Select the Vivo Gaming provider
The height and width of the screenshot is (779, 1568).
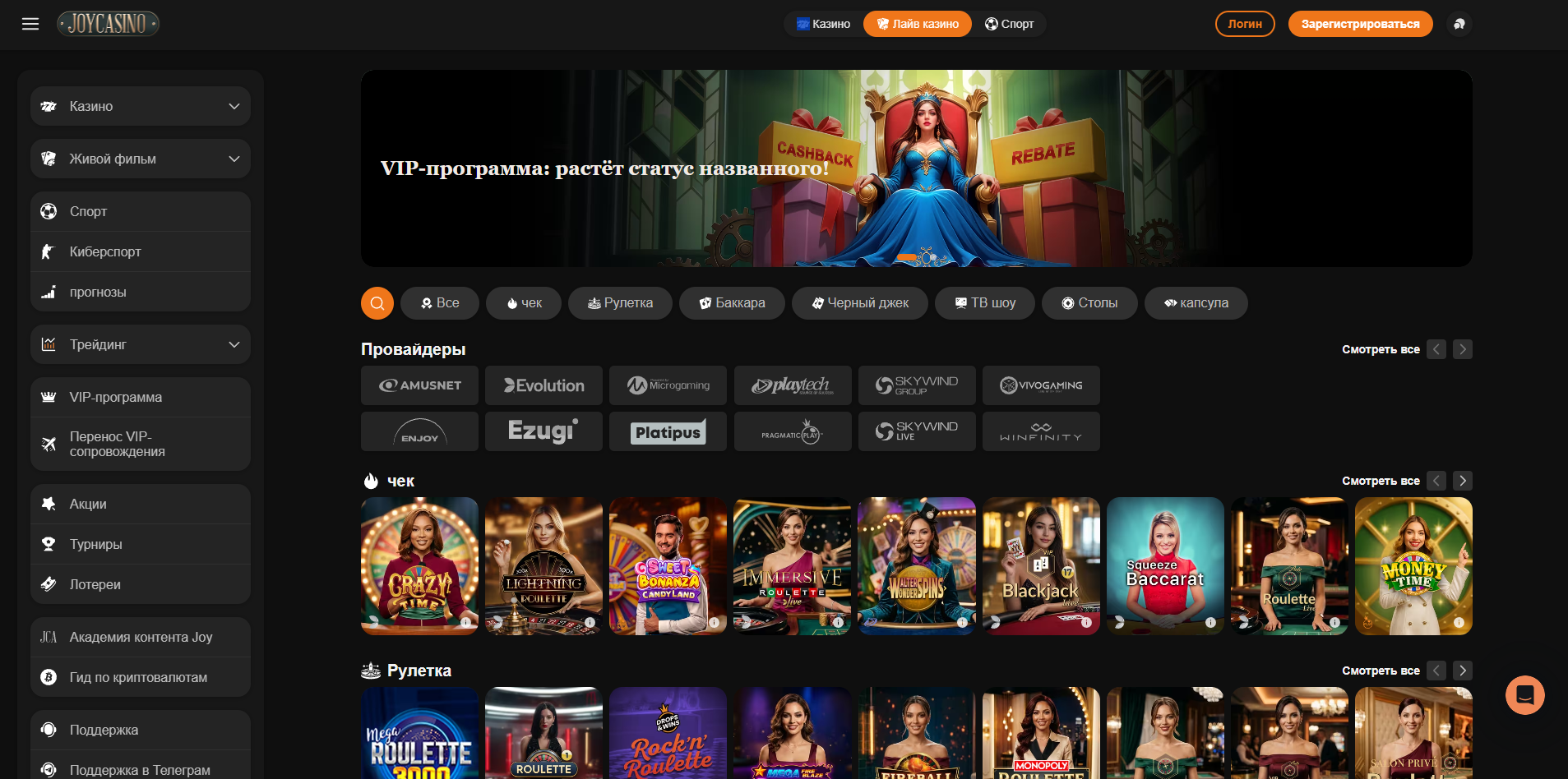pyautogui.click(x=1041, y=385)
